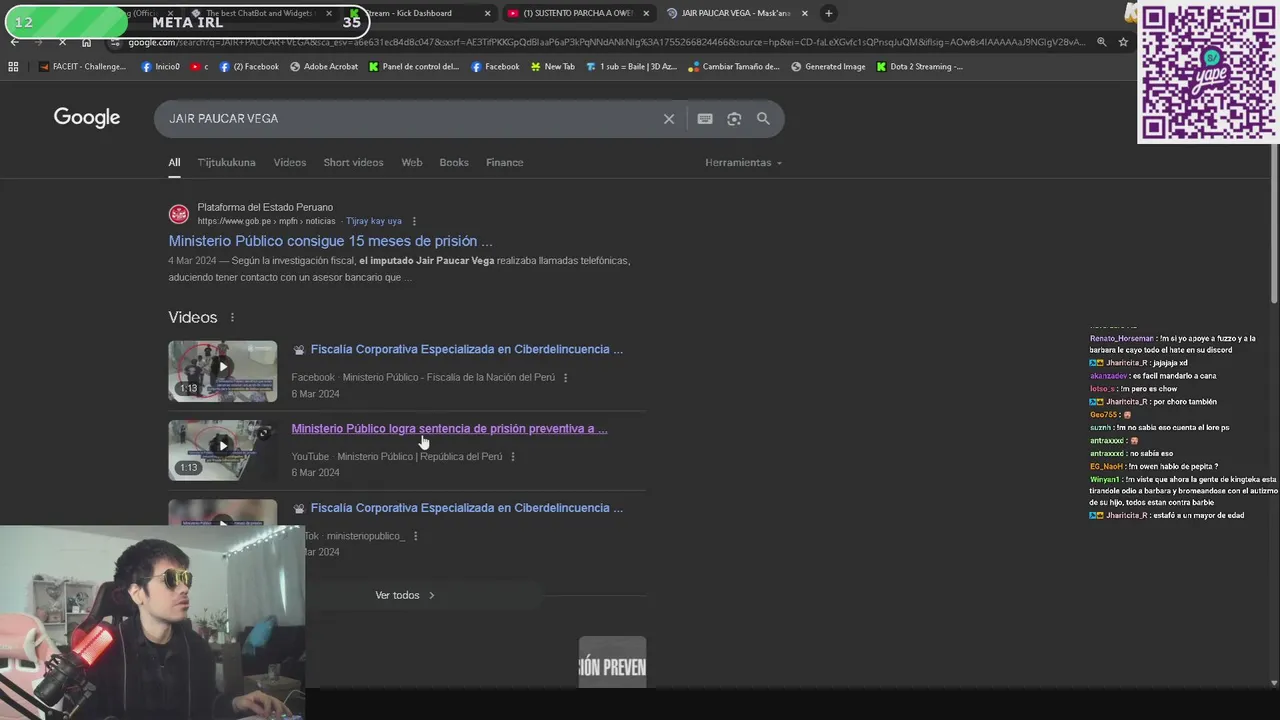The image size is (1280, 720).
Task: Close the Kick Dashboard browser tab
Action: [x=487, y=13]
